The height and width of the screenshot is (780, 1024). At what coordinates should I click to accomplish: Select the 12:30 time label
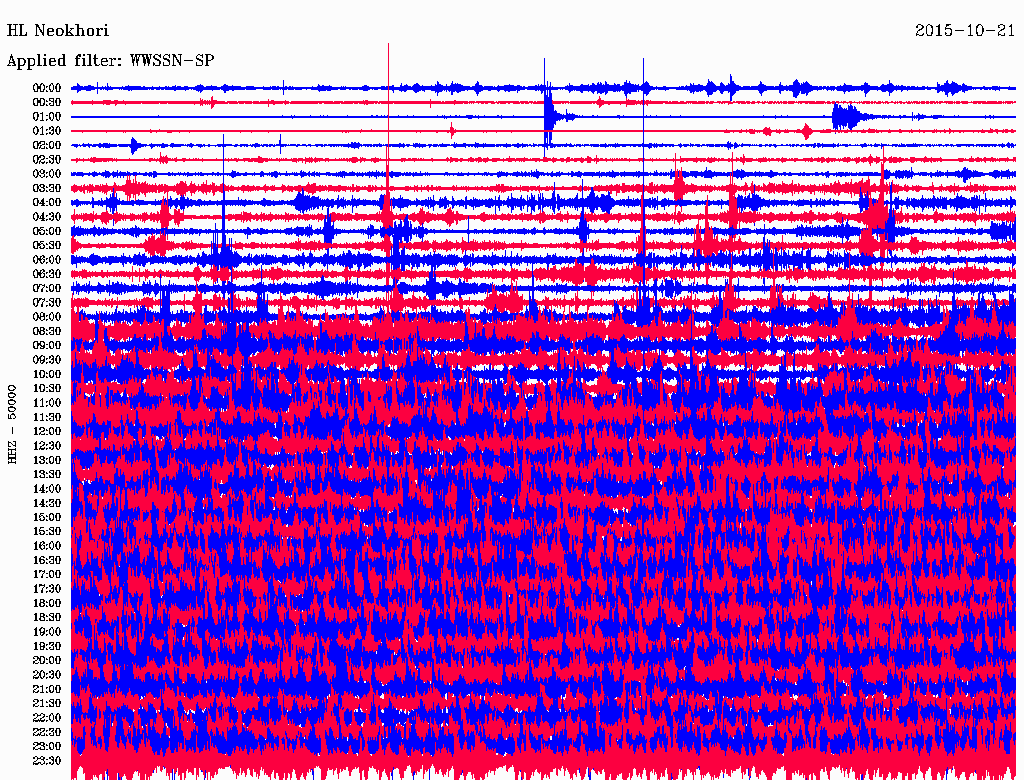tap(47, 446)
